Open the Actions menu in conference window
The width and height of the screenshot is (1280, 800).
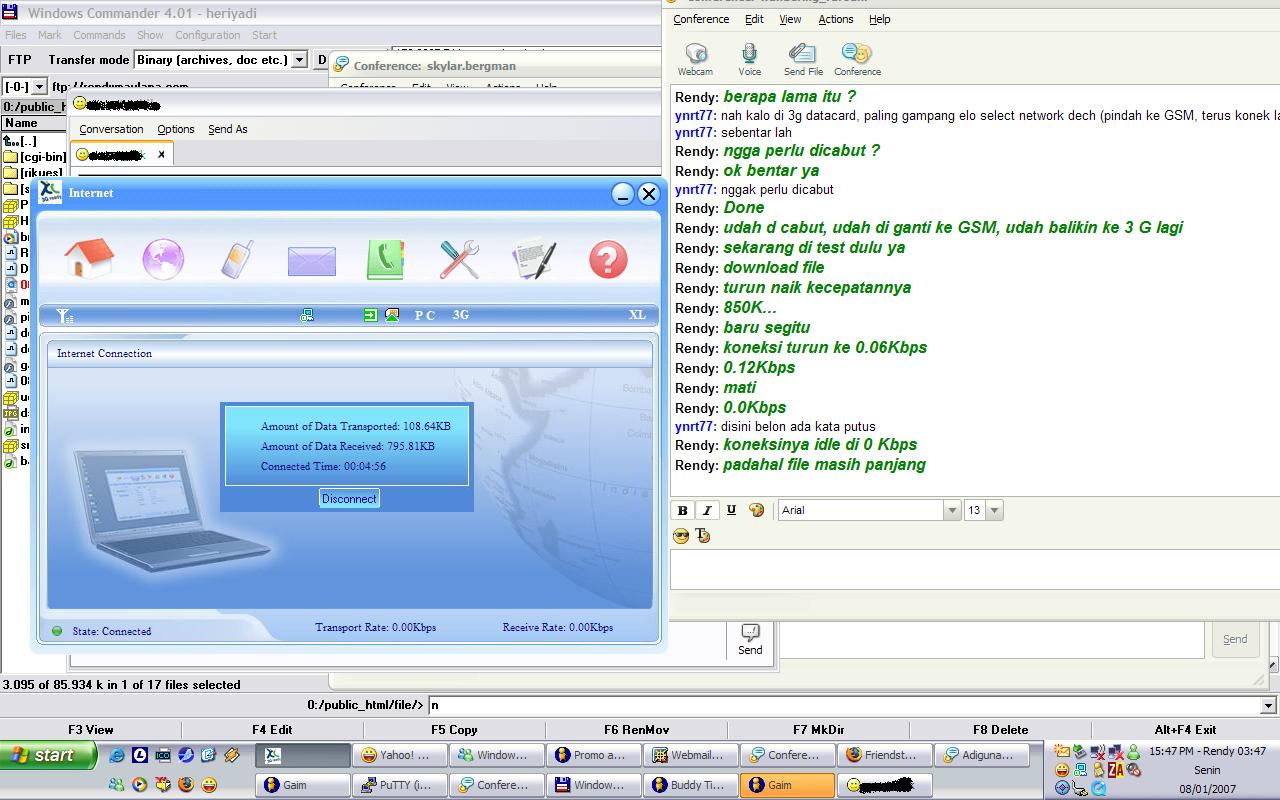coord(835,19)
